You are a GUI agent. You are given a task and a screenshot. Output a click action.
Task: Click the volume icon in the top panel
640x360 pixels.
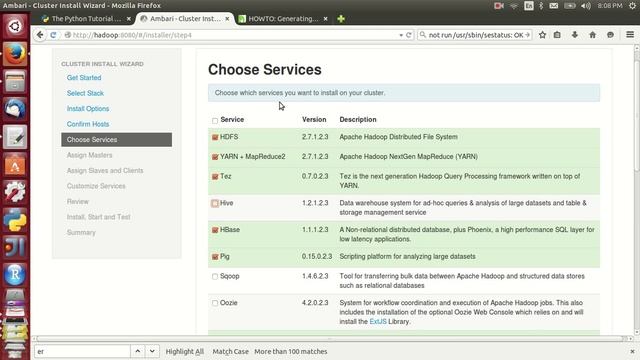(586, 6)
